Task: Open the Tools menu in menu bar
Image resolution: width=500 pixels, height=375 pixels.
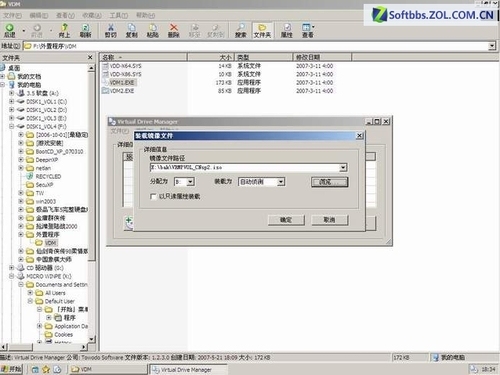Action: coord(119,15)
